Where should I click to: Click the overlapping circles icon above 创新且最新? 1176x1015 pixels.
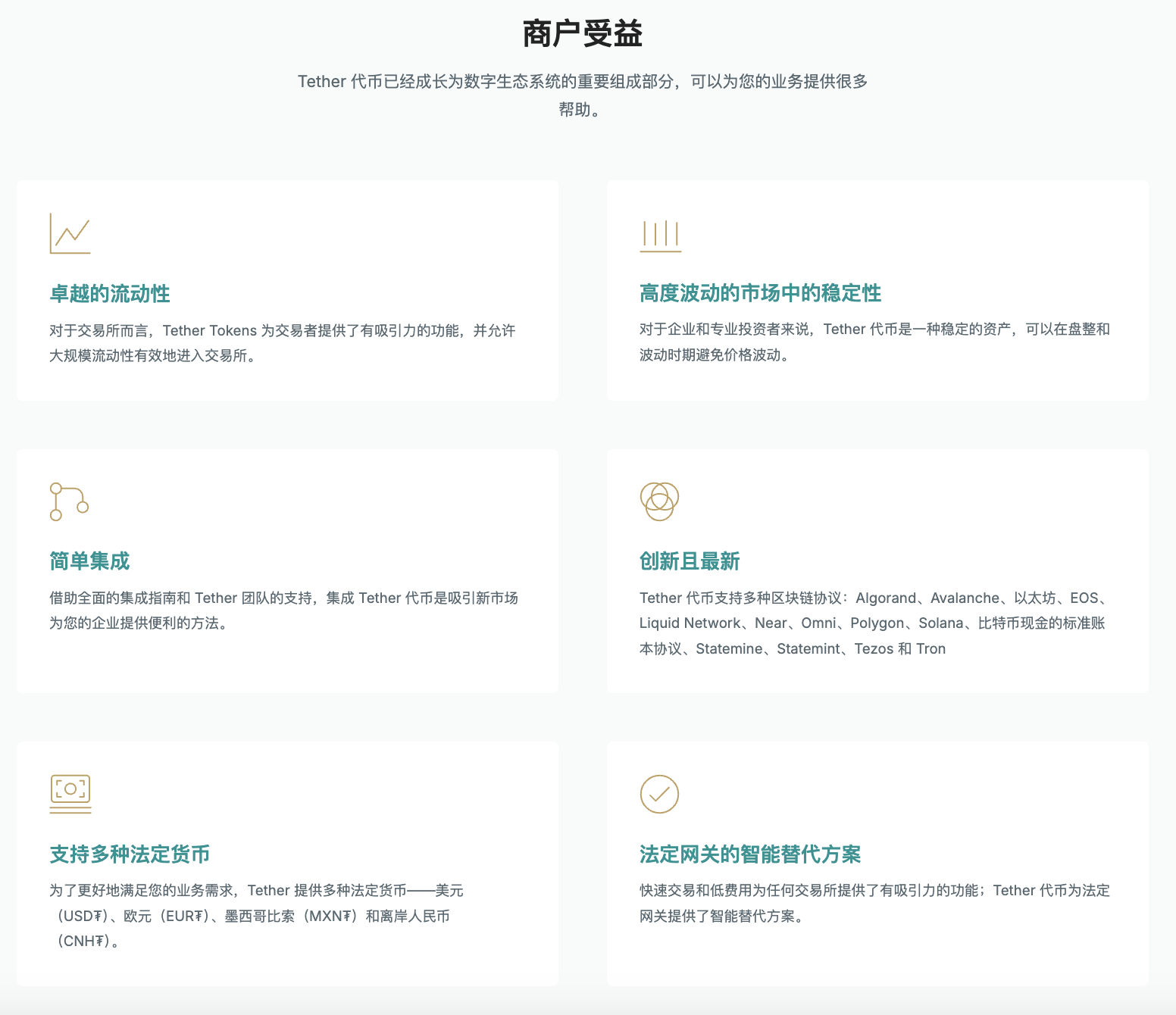click(x=660, y=501)
